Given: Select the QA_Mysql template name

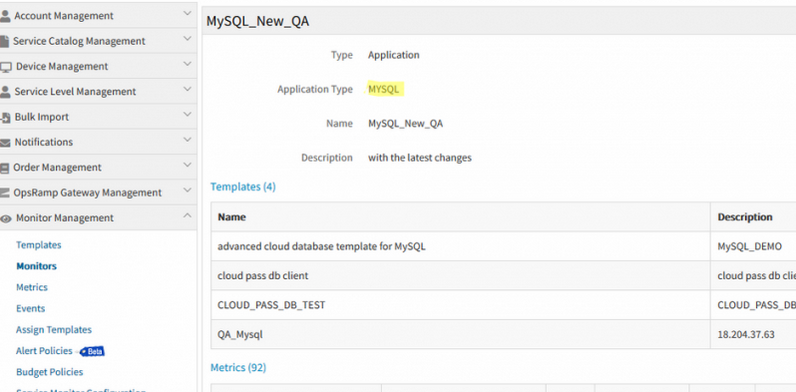Looking at the screenshot, I should pyautogui.click(x=240, y=335).
